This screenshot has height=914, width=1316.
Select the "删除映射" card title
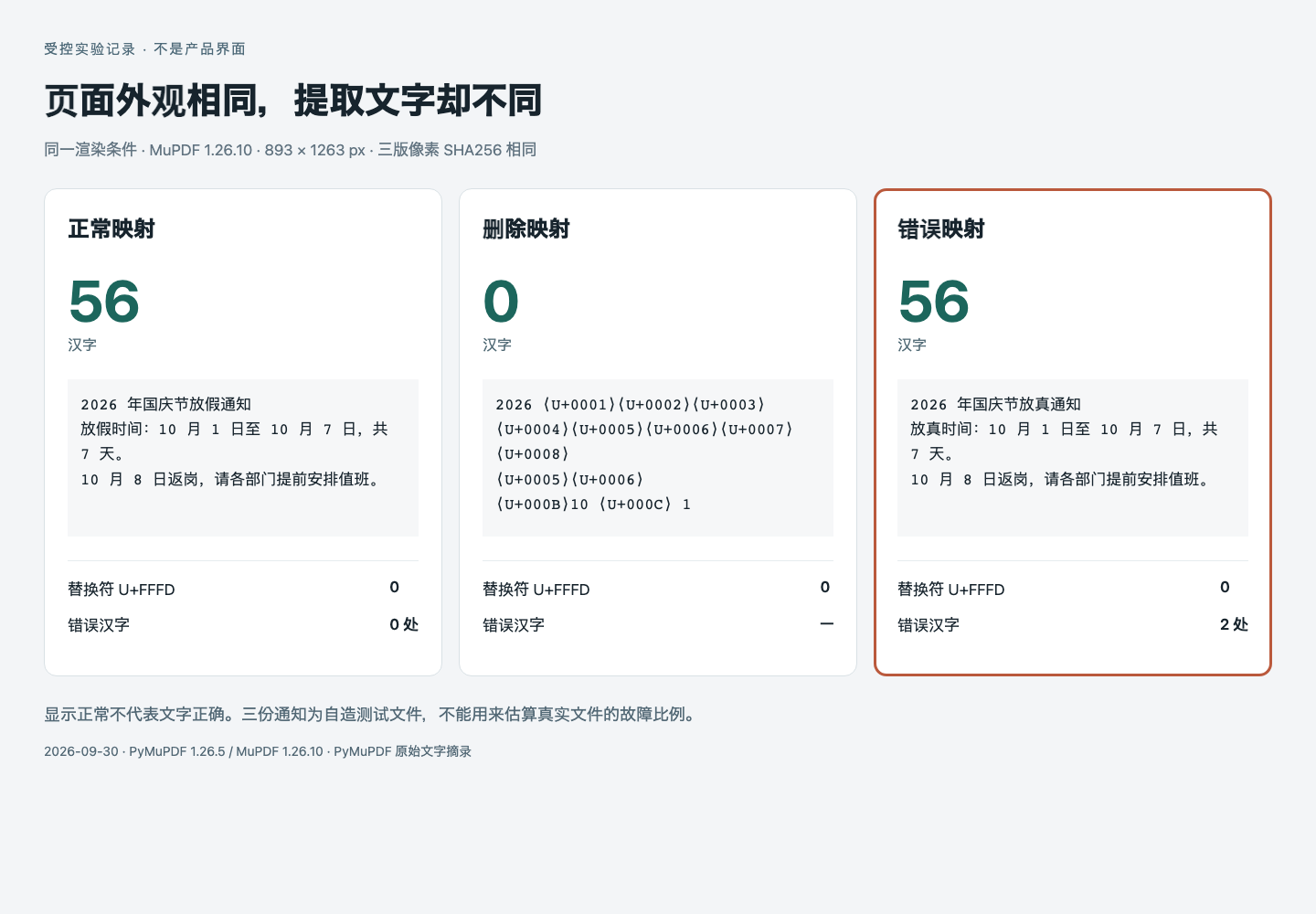click(x=526, y=229)
